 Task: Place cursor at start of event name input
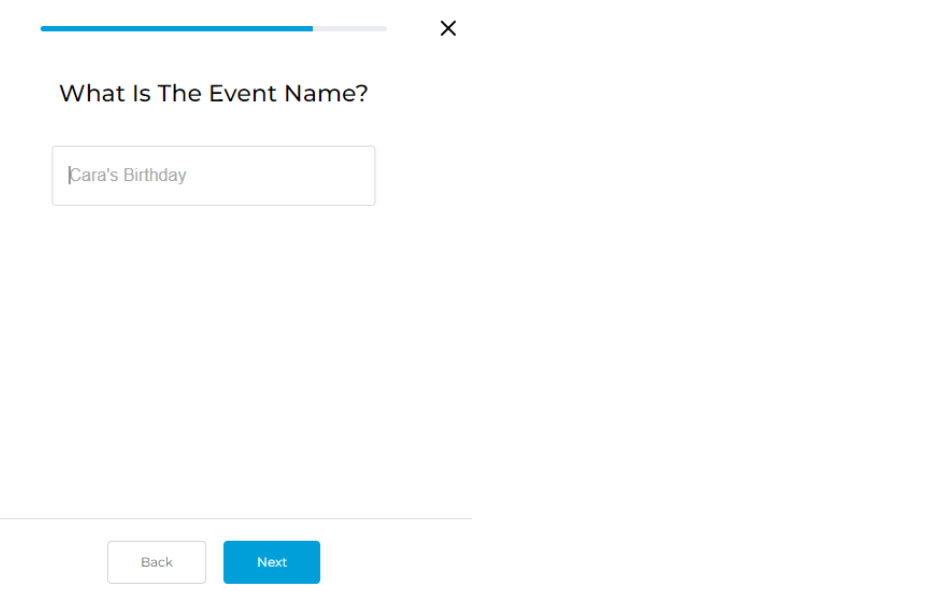[x=69, y=176]
